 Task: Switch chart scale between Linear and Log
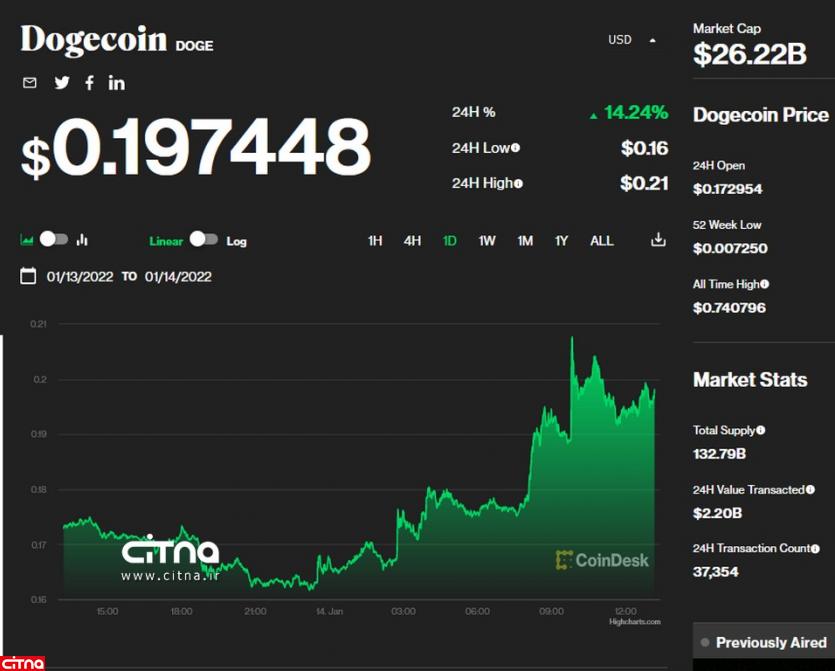click(x=204, y=240)
